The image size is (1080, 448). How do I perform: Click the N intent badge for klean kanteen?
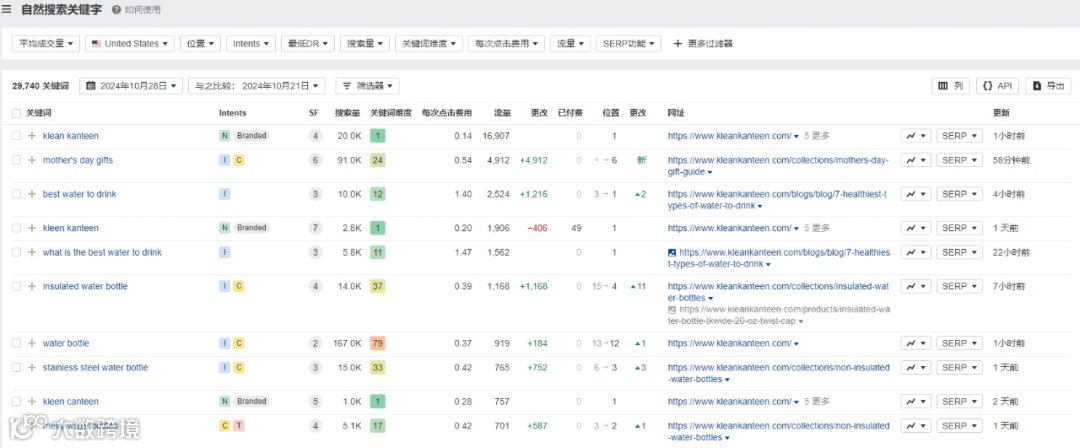[225, 136]
